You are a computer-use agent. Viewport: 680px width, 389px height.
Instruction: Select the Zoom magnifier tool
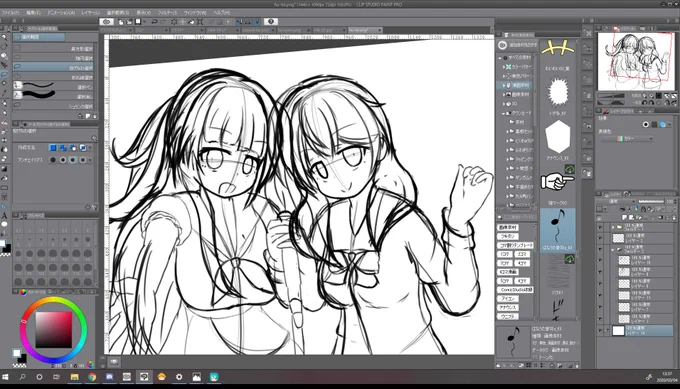(4, 38)
